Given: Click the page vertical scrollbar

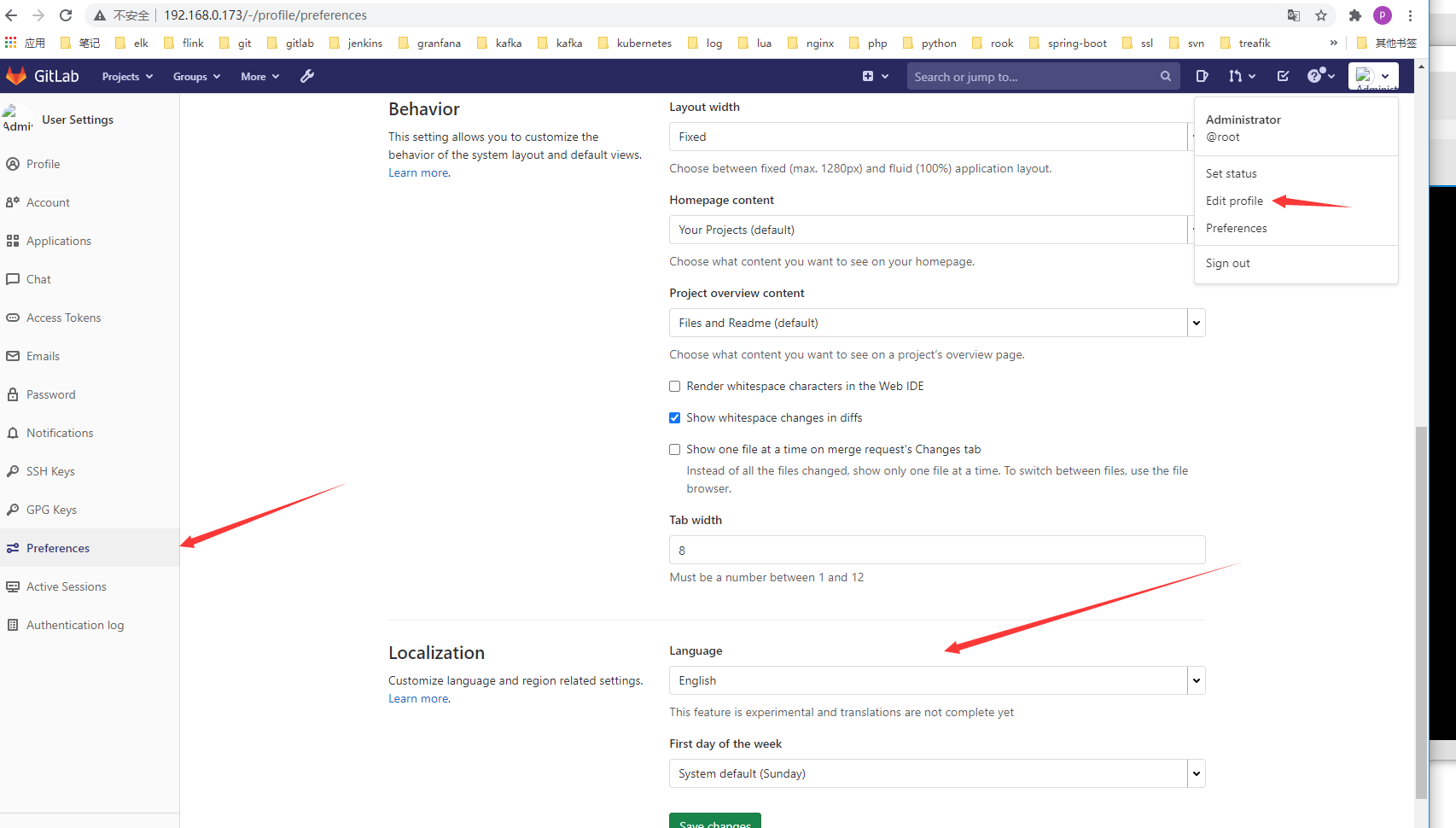Looking at the screenshot, I should tap(1421, 613).
